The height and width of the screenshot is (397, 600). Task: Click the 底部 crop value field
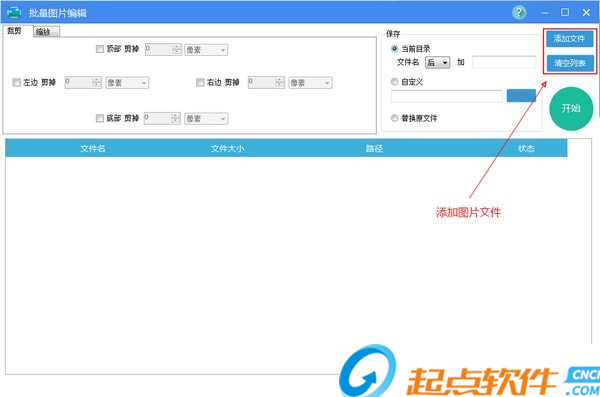(x=157, y=118)
